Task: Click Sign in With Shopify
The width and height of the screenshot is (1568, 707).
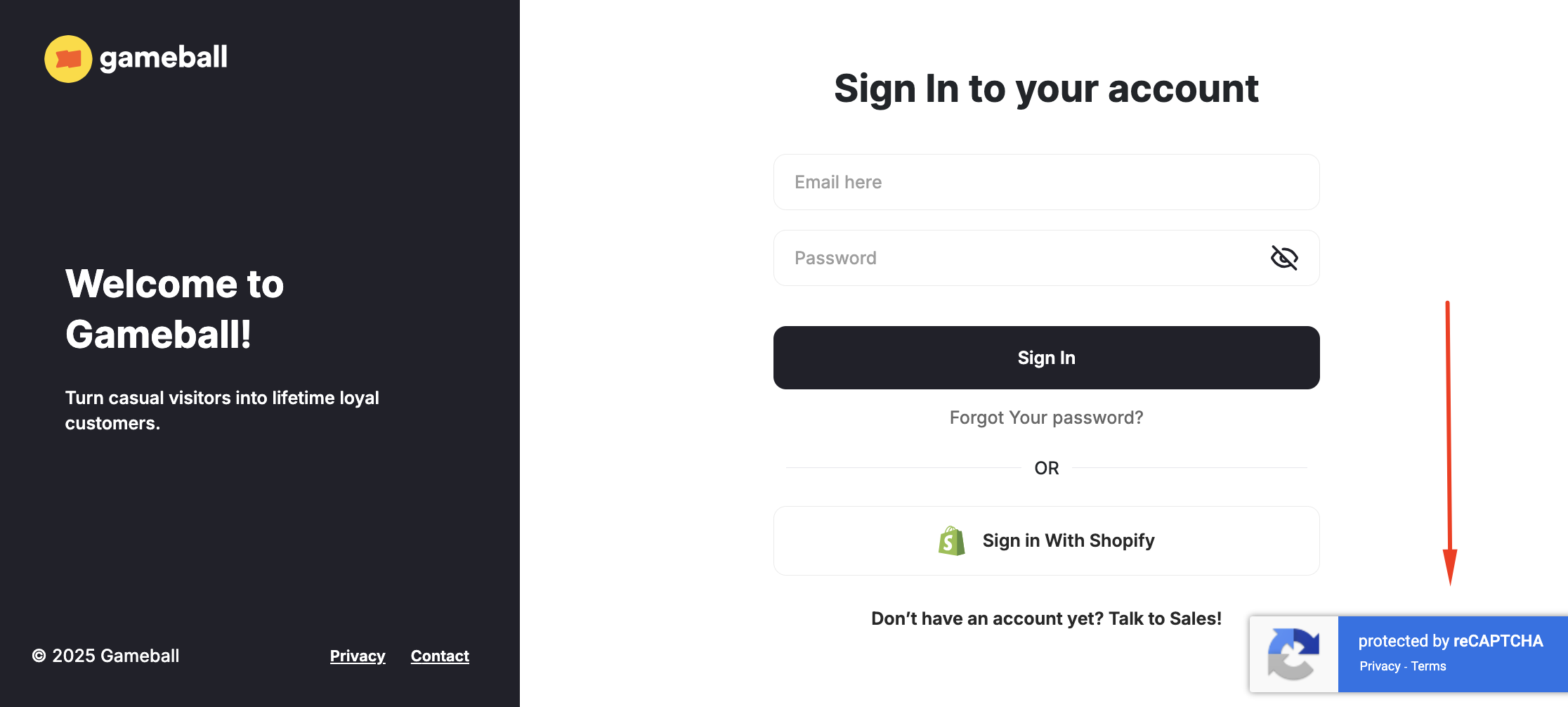Action: point(1046,540)
